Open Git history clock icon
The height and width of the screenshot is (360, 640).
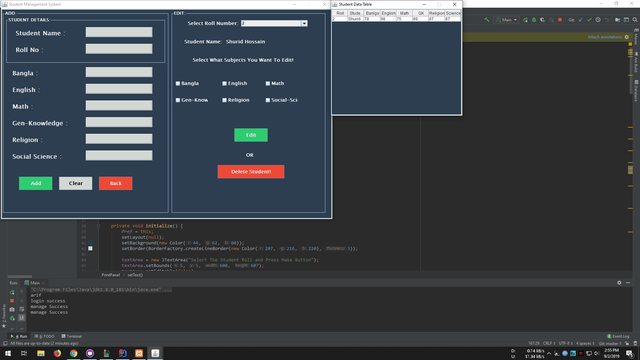[x=598, y=20]
